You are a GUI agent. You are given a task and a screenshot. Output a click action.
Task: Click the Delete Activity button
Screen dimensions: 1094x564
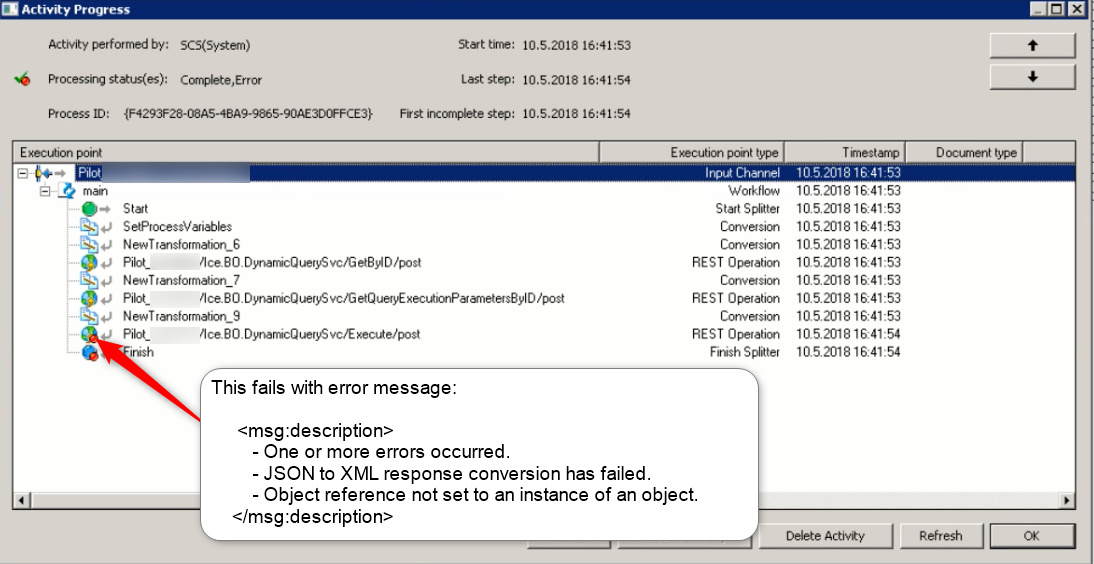point(825,536)
